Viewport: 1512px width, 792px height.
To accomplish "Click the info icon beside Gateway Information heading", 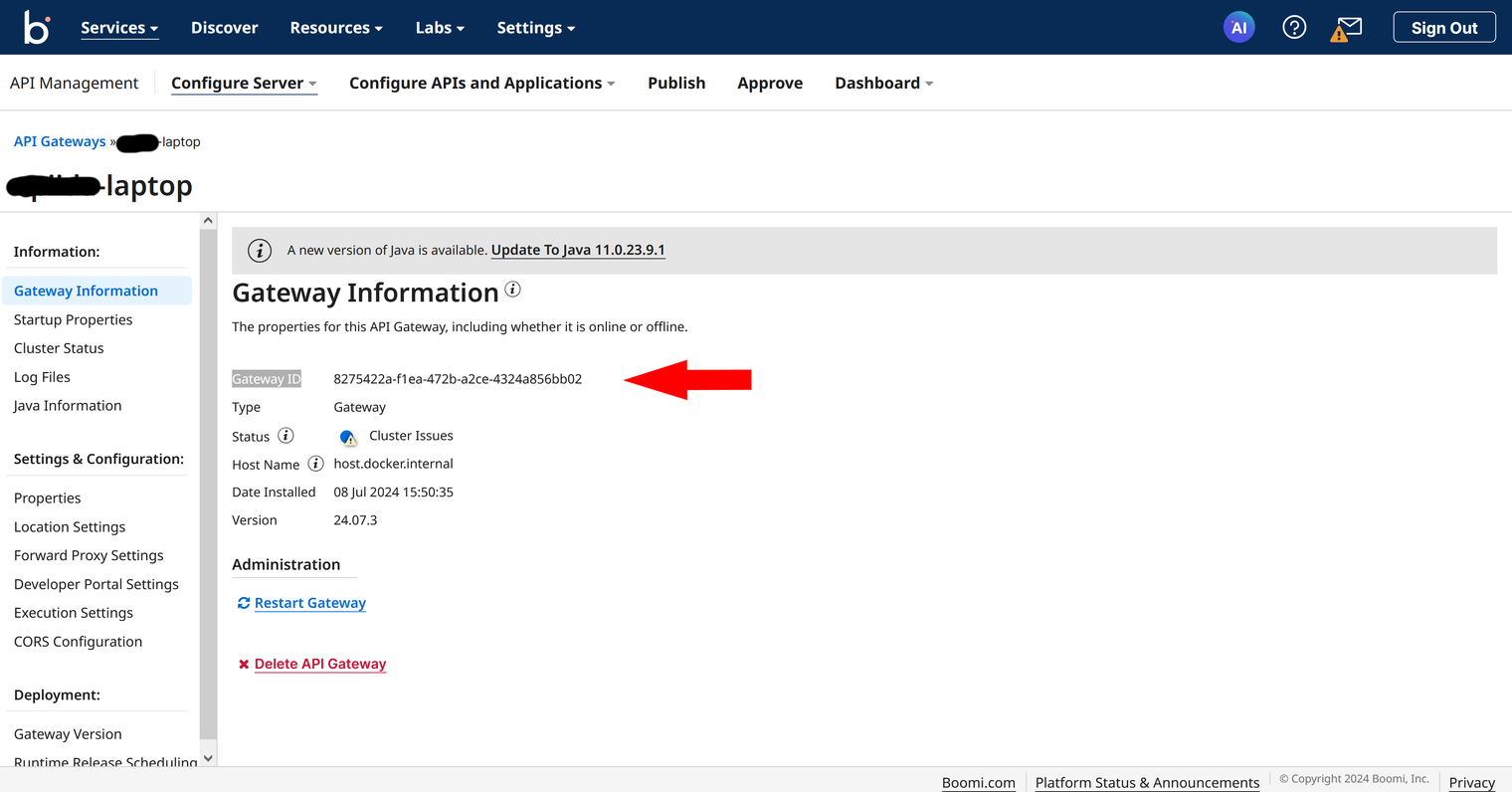I will click(x=512, y=289).
